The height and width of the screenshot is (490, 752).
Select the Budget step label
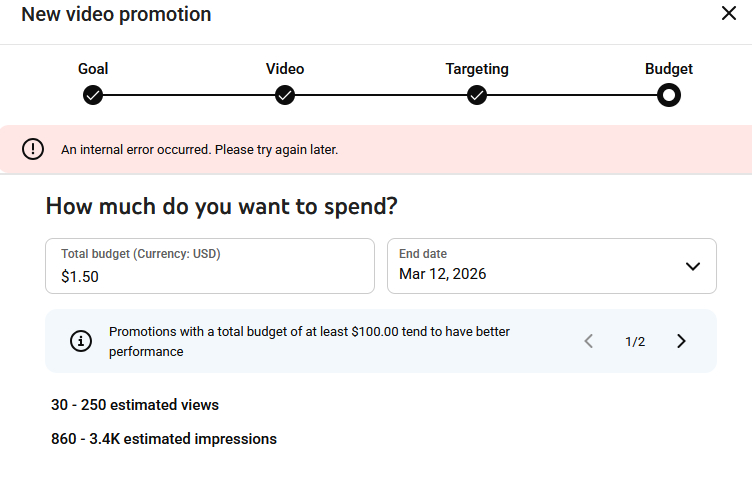pos(669,69)
